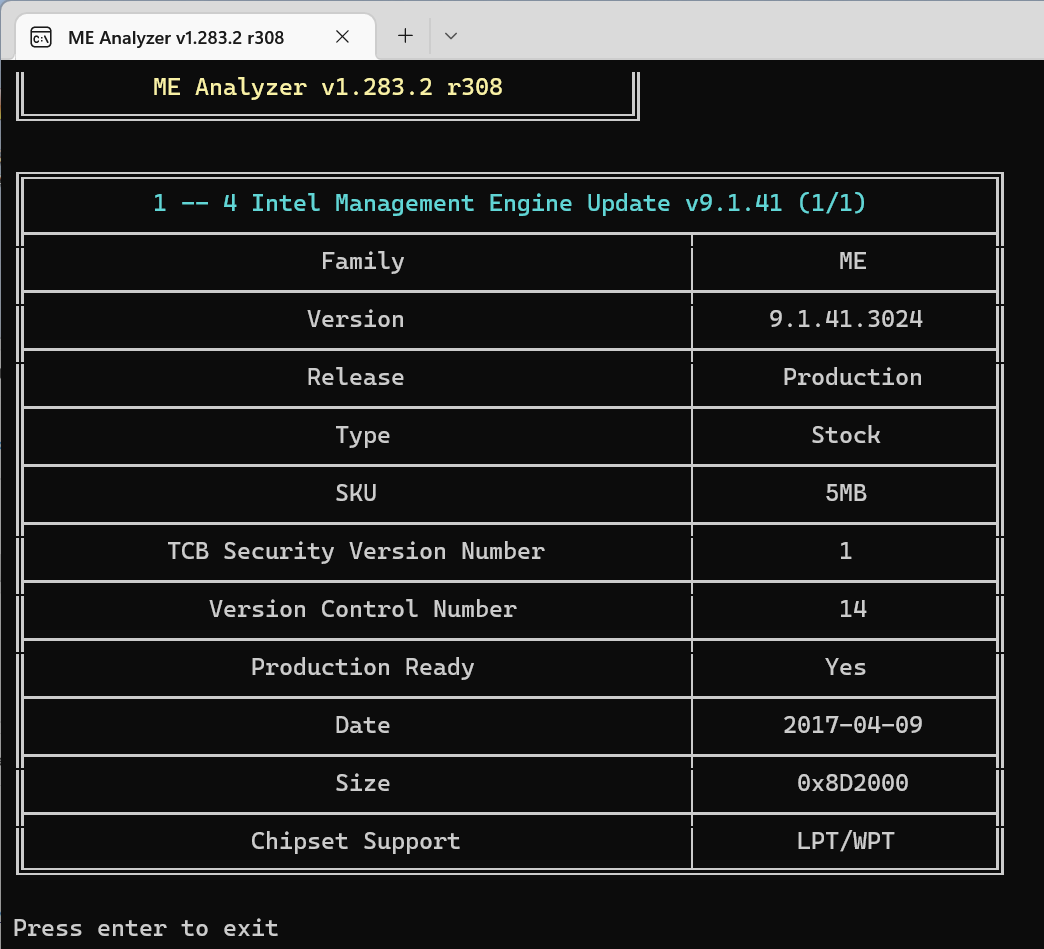Click the size value 0x8D2000
The image size is (1044, 949).
(852, 783)
